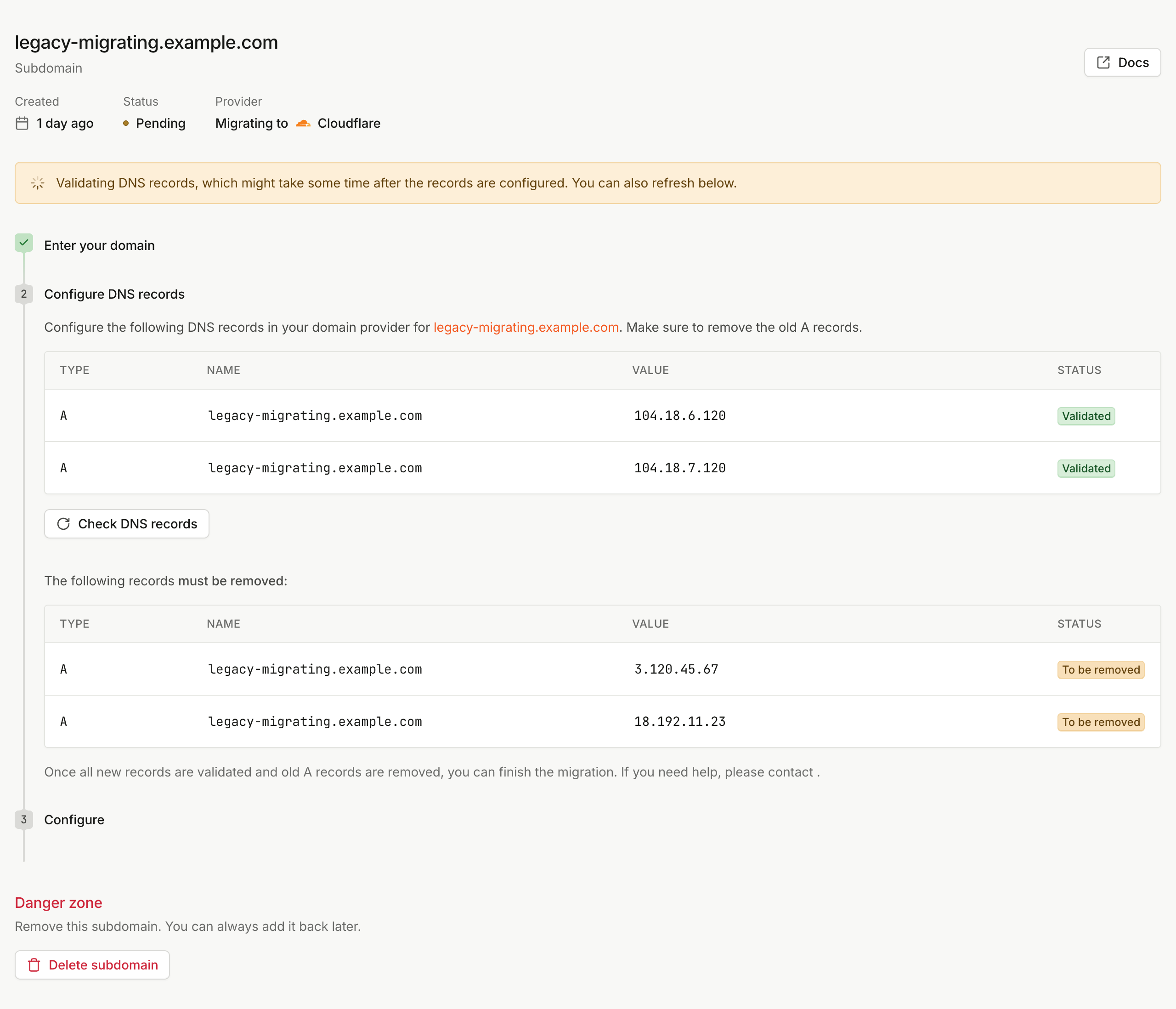Click the Delete subdomain button
This screenshot has height=1009, width=1176.
(x=92, y=965)
